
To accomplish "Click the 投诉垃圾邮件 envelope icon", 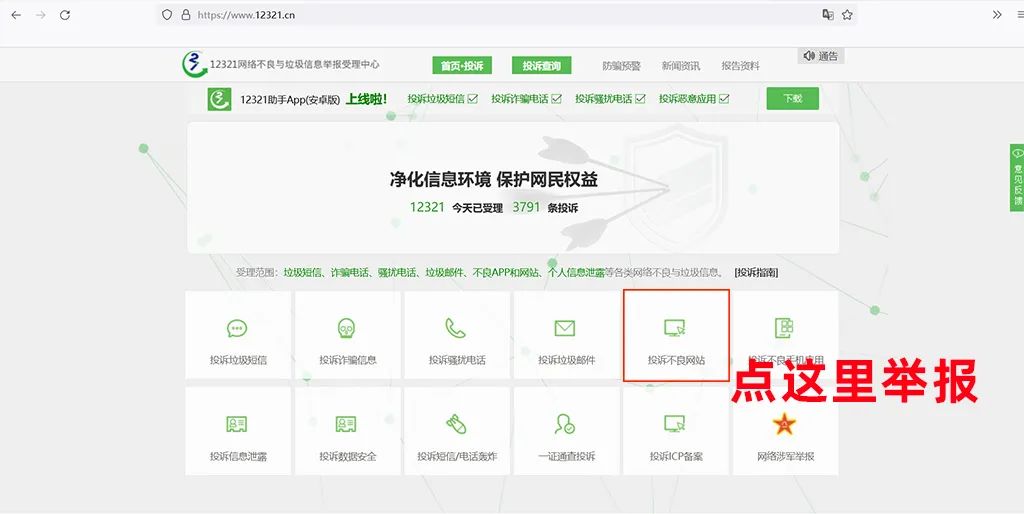I will (565, 328).
